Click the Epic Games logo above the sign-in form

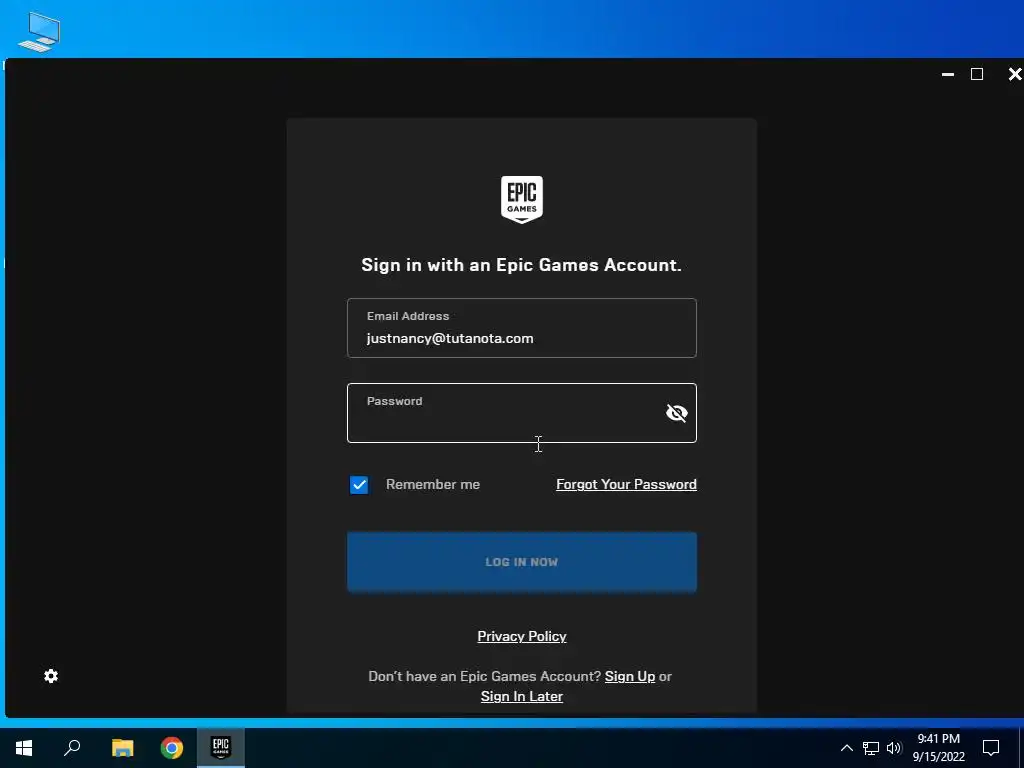point(522,199)
